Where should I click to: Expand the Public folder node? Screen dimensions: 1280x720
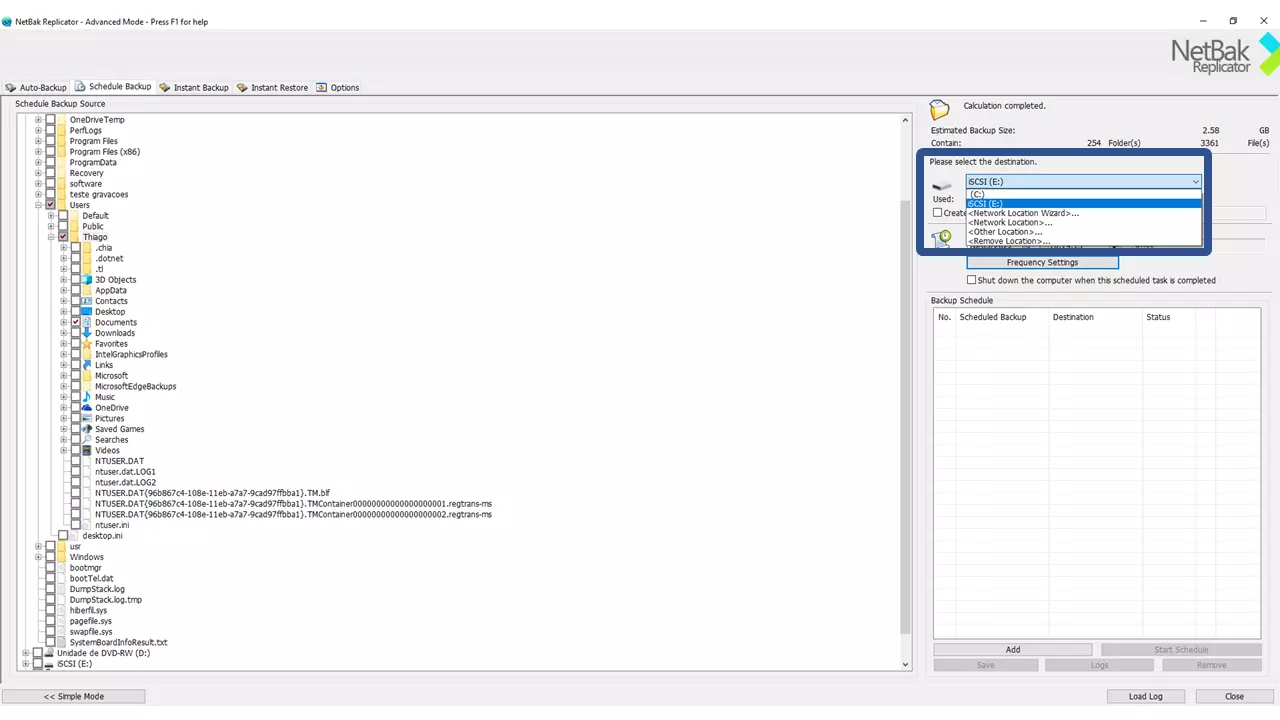[52, 226]
